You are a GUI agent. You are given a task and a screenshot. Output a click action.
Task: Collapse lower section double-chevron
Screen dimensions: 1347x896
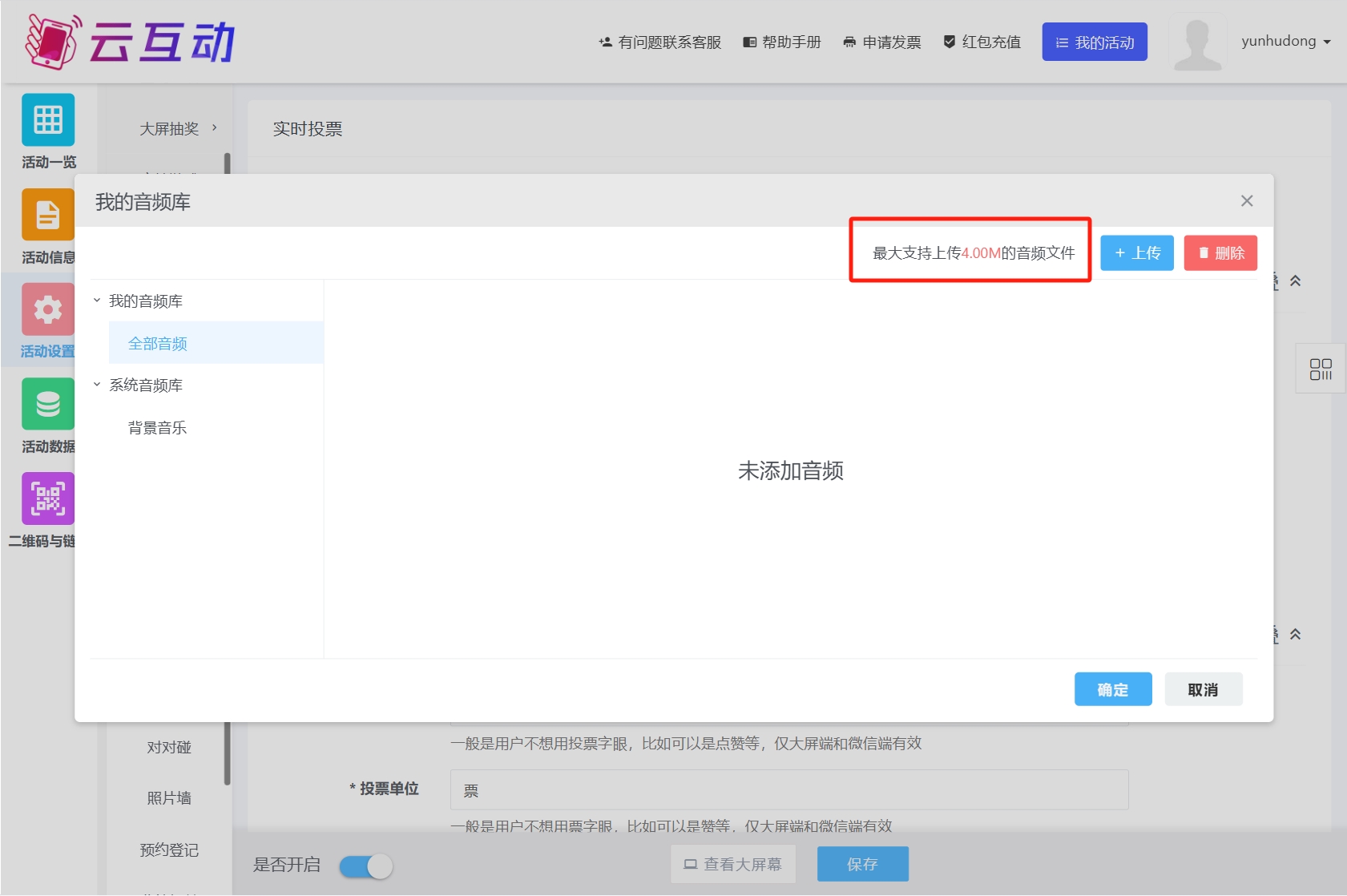[x=1295, y=634]
